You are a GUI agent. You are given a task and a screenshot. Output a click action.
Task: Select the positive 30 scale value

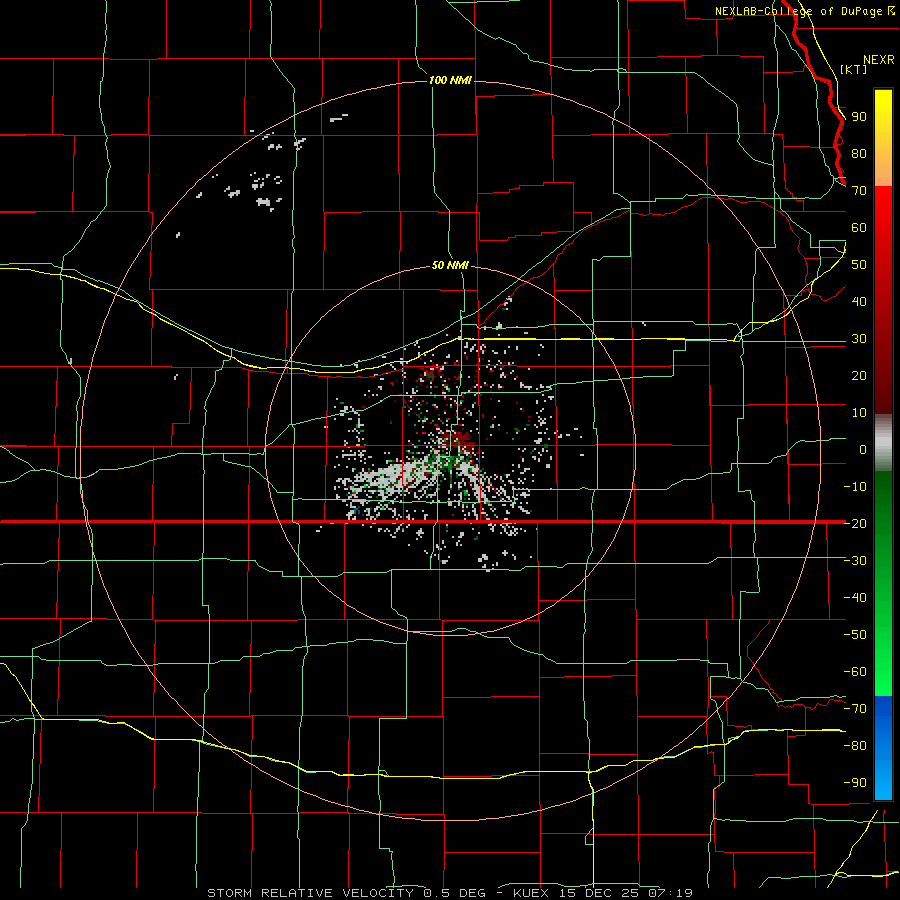pyautogui.click(x=859, y=339)
